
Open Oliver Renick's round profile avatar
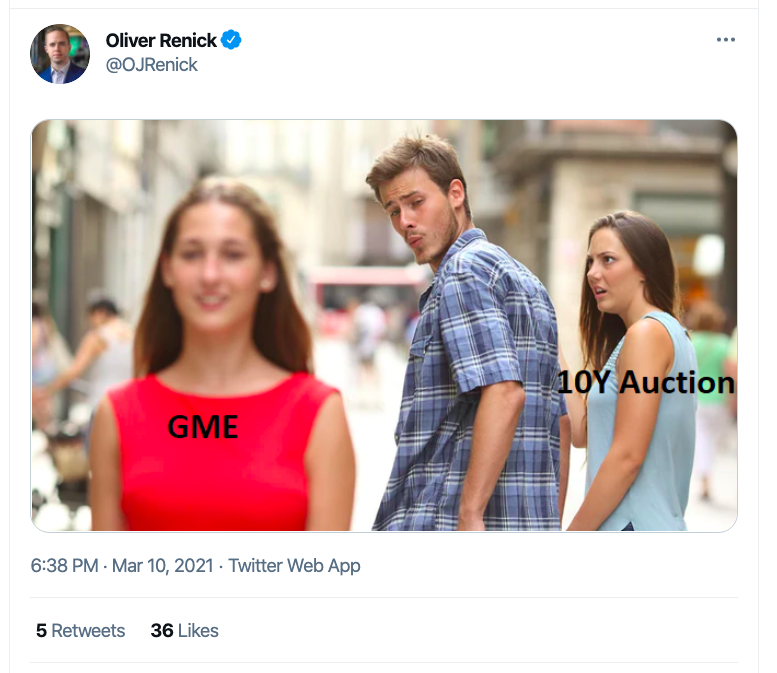(x=60, y=54)
